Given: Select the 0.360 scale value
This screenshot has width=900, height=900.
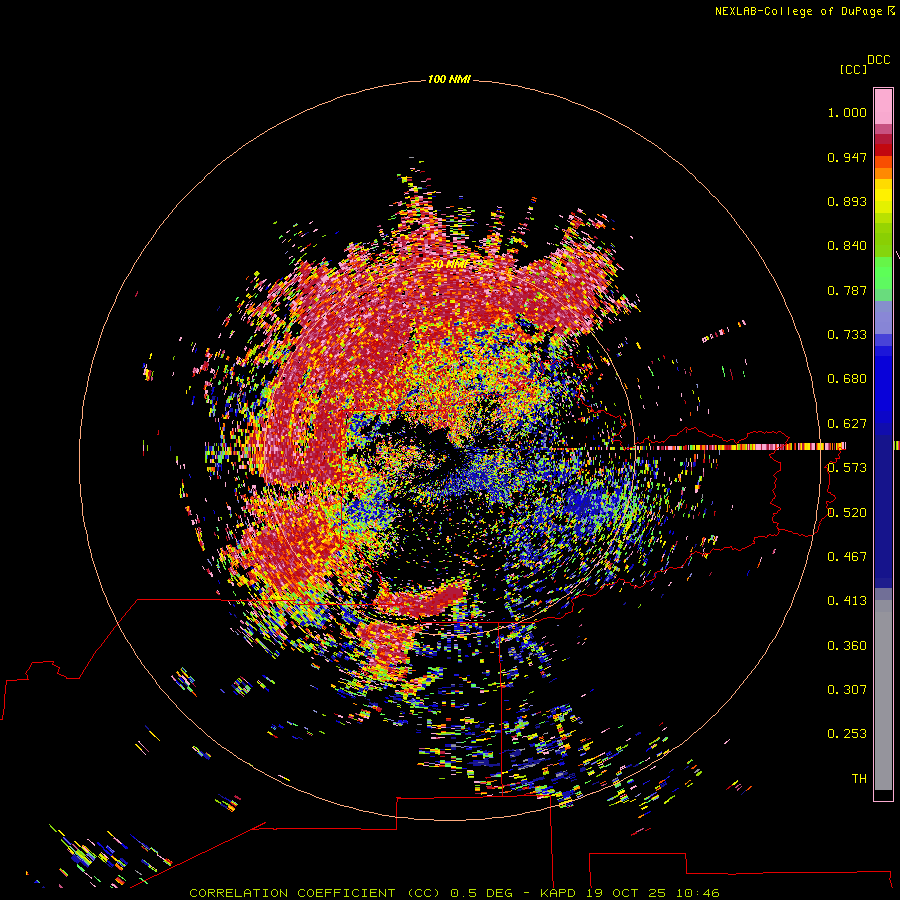Looking at the screenshot, I should point(847,646).
